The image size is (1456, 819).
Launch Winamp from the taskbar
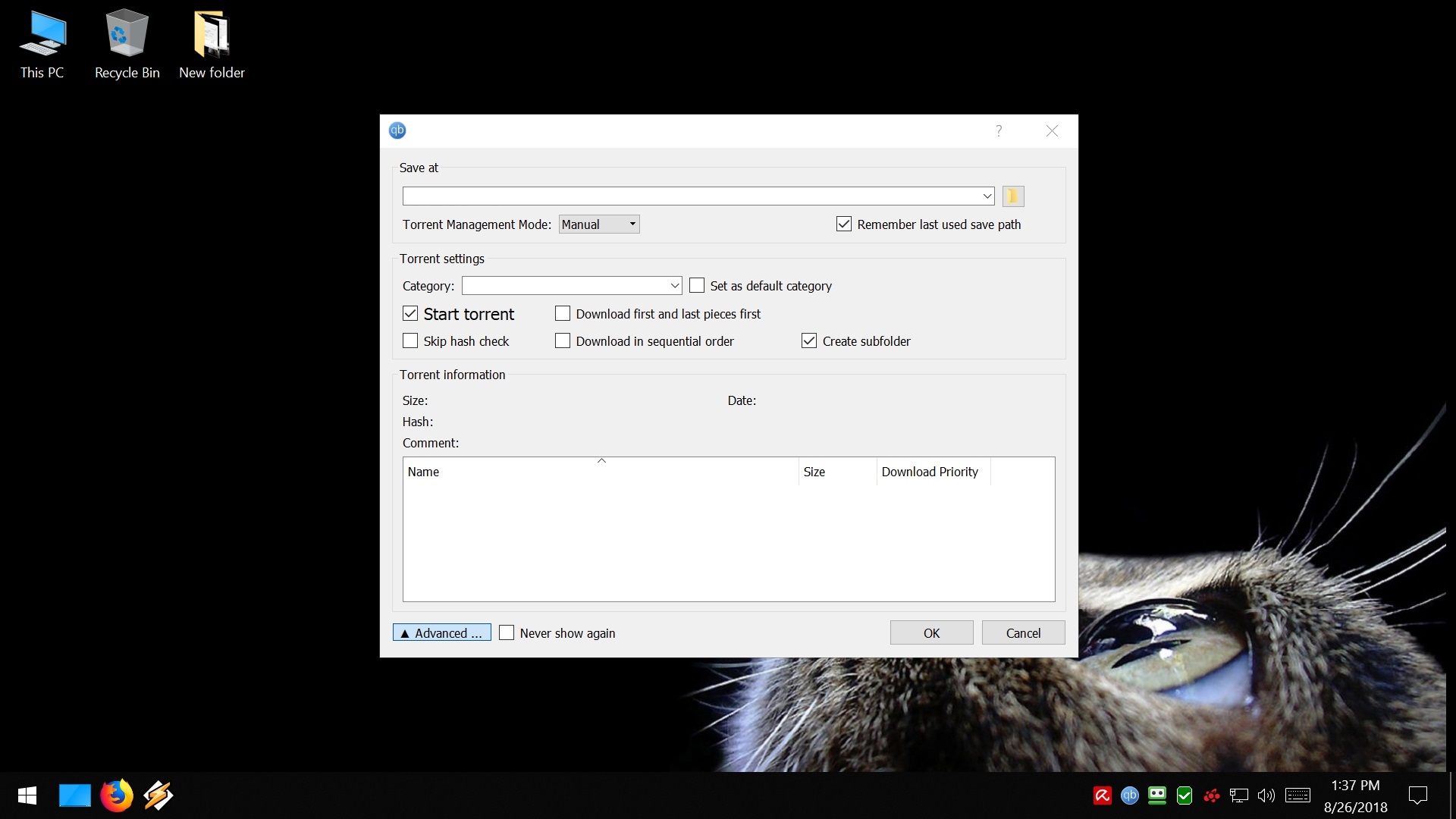click(158, 795)
